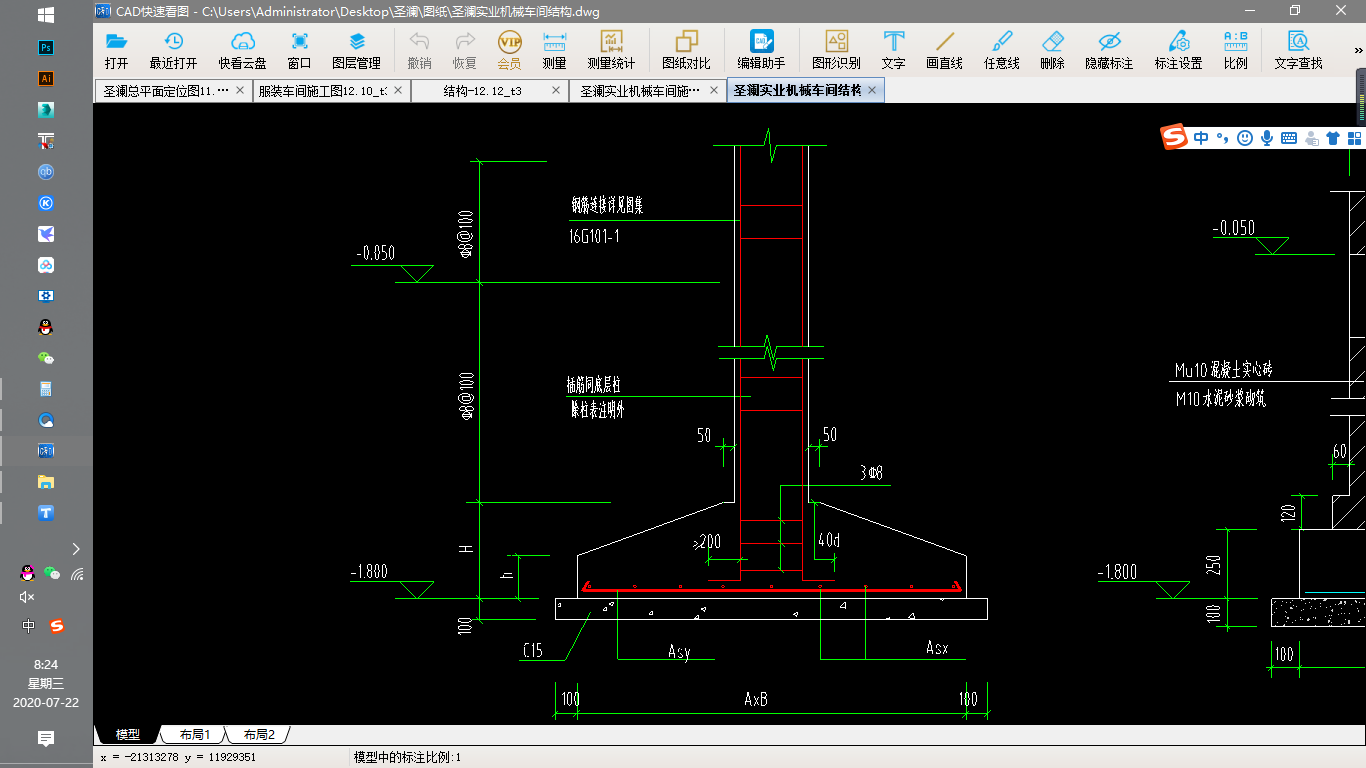1366x768 pixels.
Task: Switch to the 模型 model tab
Action: click(127, 735)
